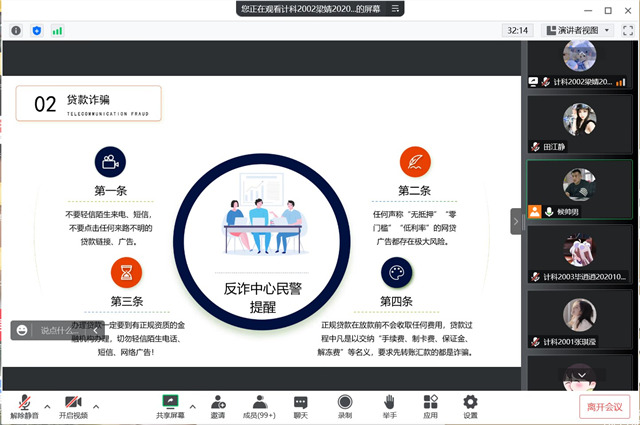Image resolution: width=640 pixels, height=425 pixels.
Task: Click the 离开会议 leave meeting button
Action: coord(604,407)
